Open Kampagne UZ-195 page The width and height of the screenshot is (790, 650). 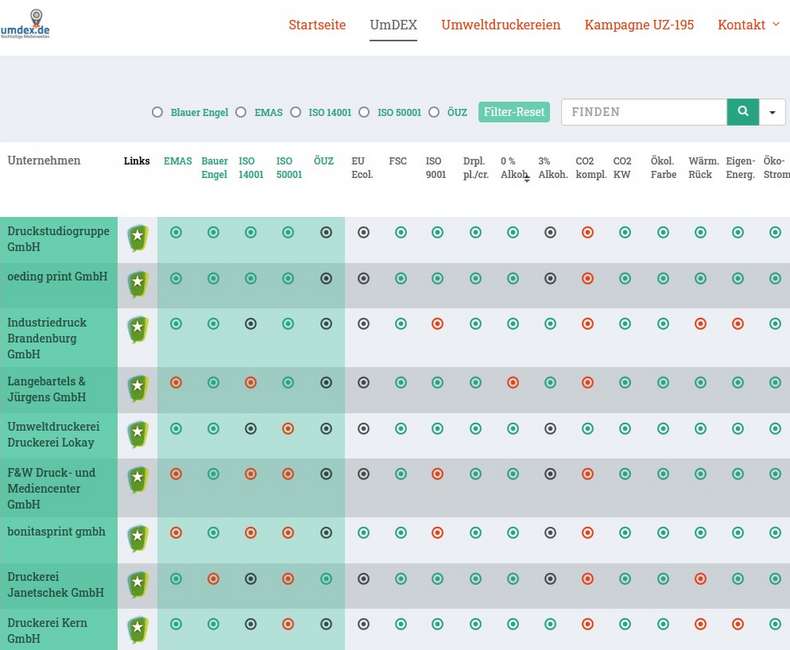639,25
